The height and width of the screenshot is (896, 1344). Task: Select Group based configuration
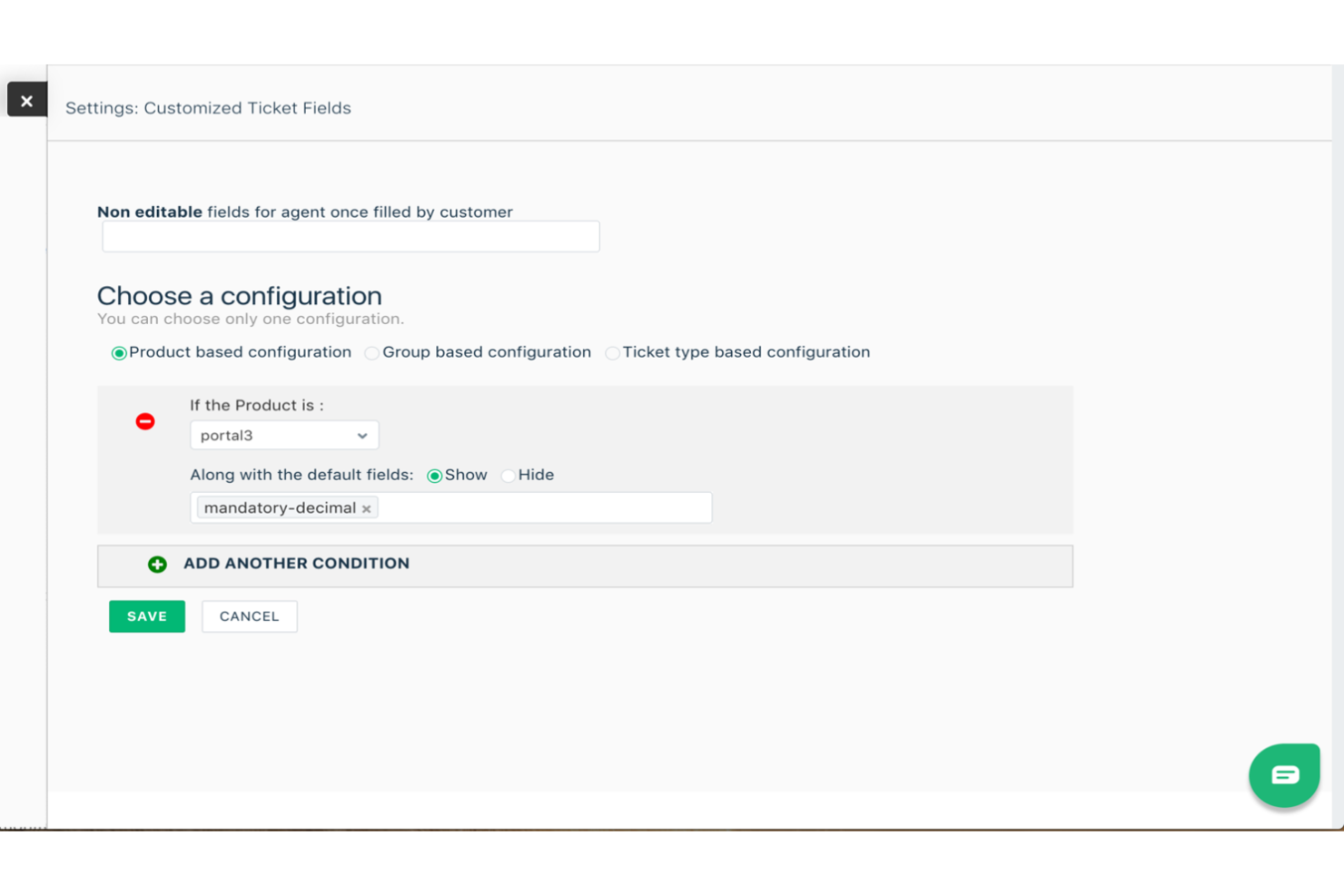[x=371, y=353]
